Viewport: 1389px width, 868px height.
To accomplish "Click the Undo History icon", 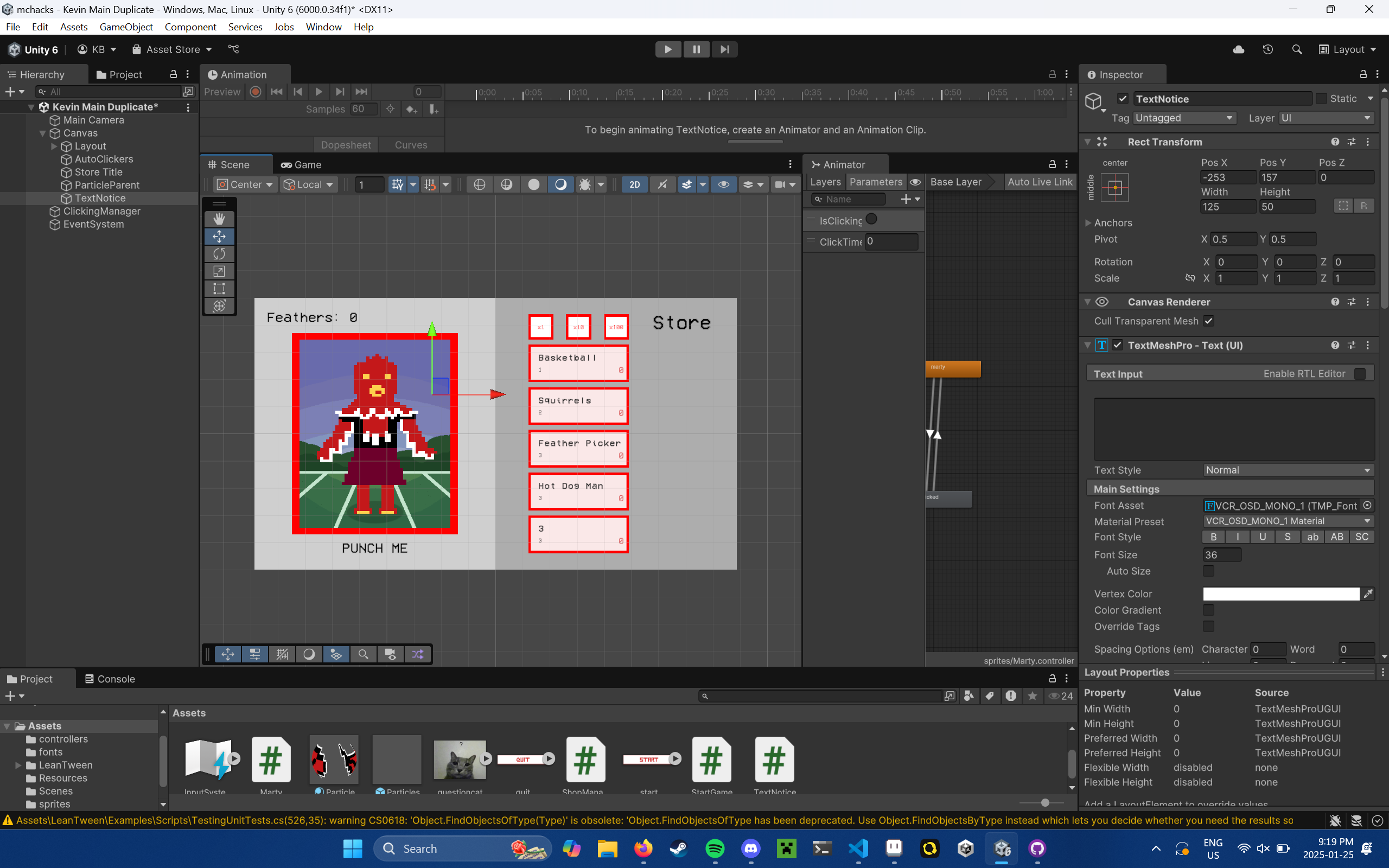I will coord(1267,49).
